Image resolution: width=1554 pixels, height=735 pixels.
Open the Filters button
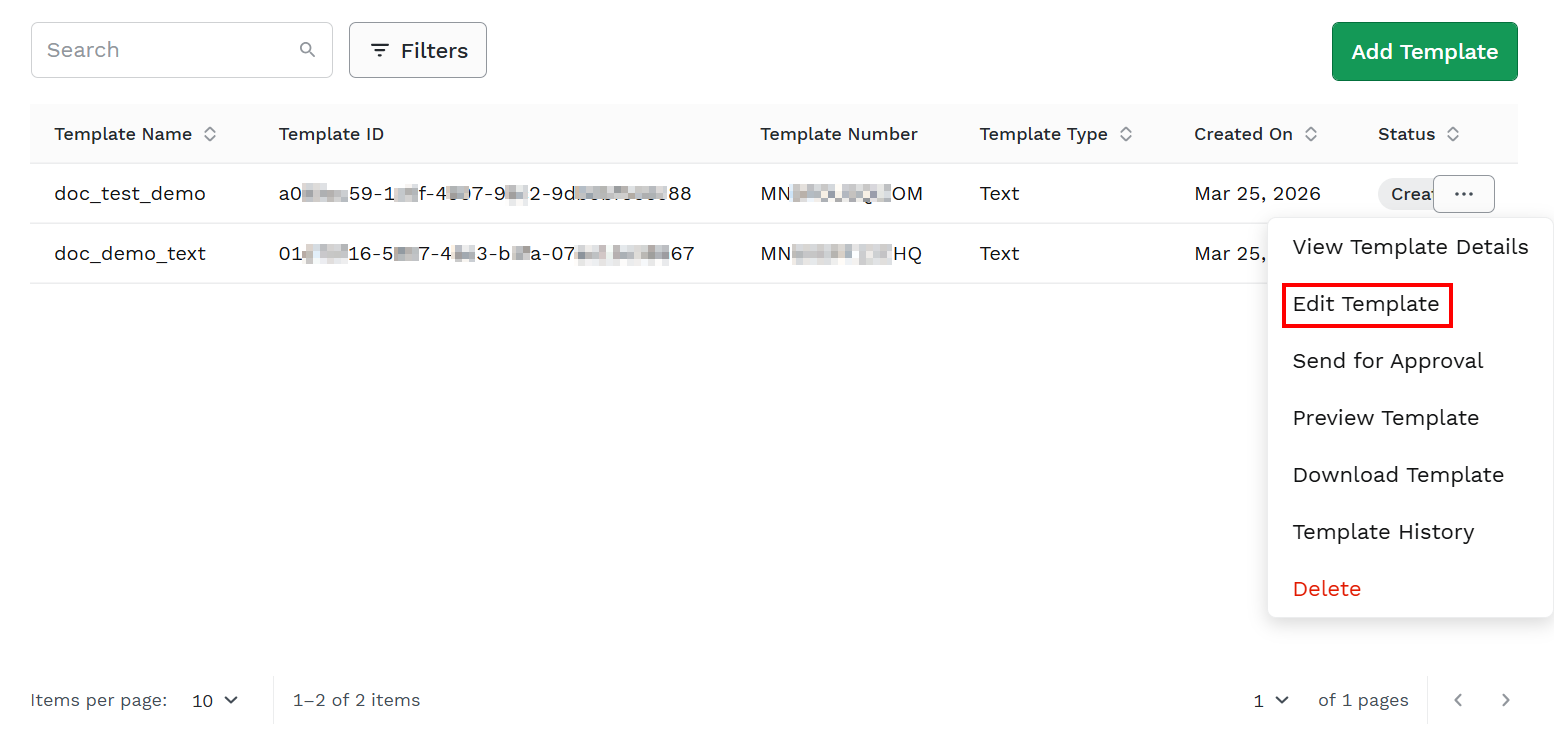418,50
